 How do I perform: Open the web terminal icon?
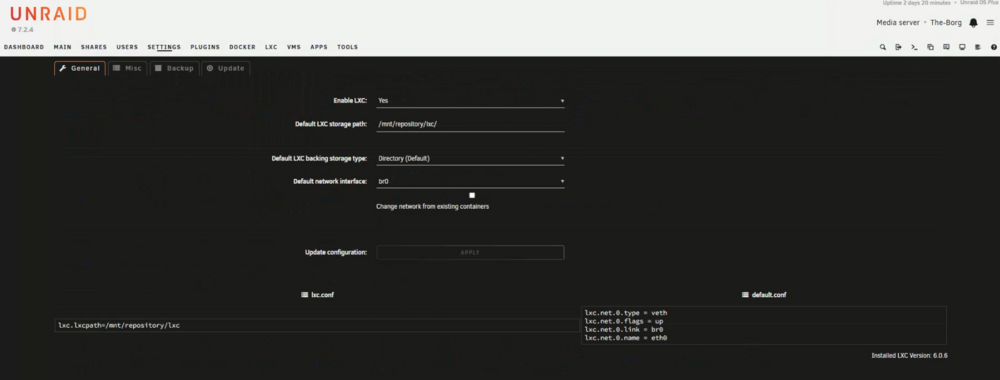914,47
